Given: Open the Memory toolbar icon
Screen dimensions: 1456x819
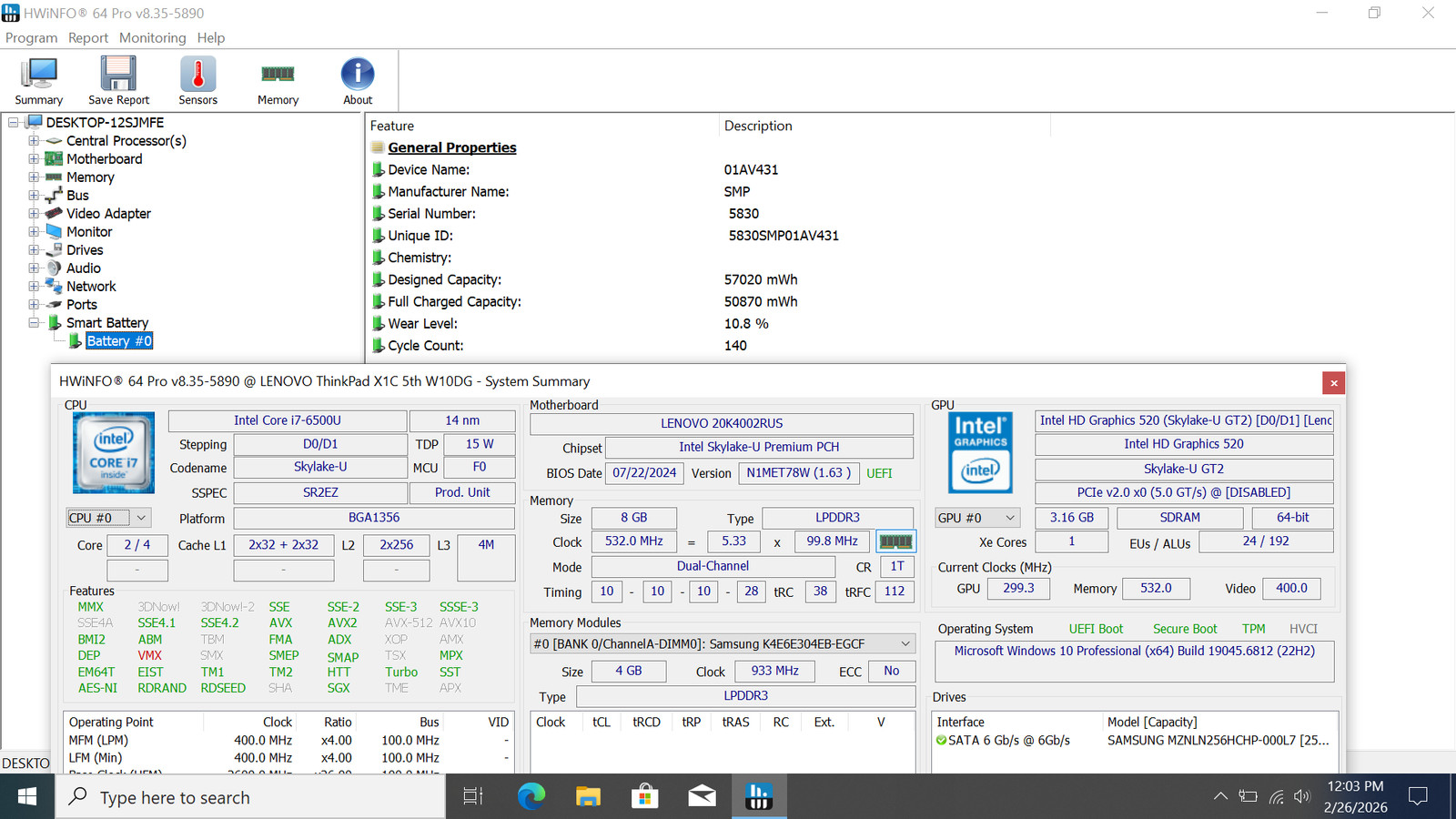Looking at the screenshot, I should coord(278,81).
